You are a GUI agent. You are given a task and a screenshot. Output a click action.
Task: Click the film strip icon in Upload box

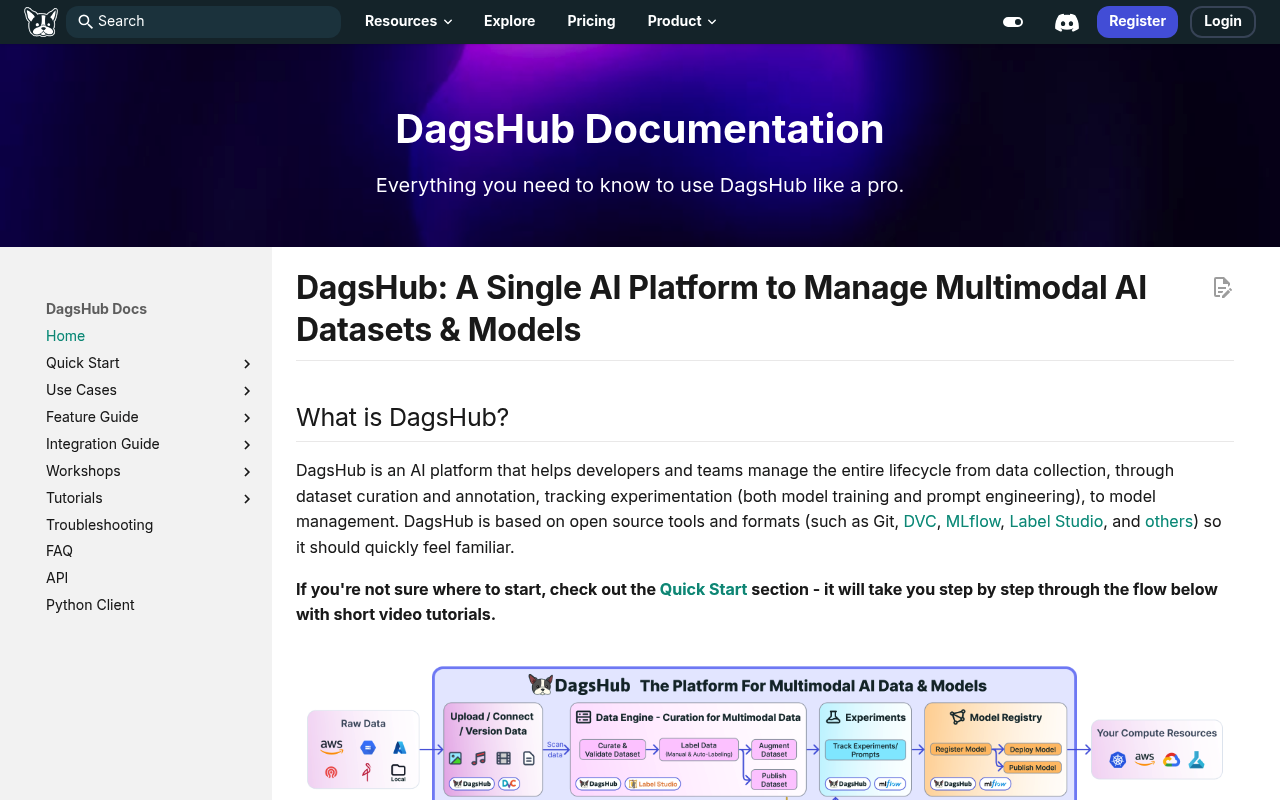(503, 758)
